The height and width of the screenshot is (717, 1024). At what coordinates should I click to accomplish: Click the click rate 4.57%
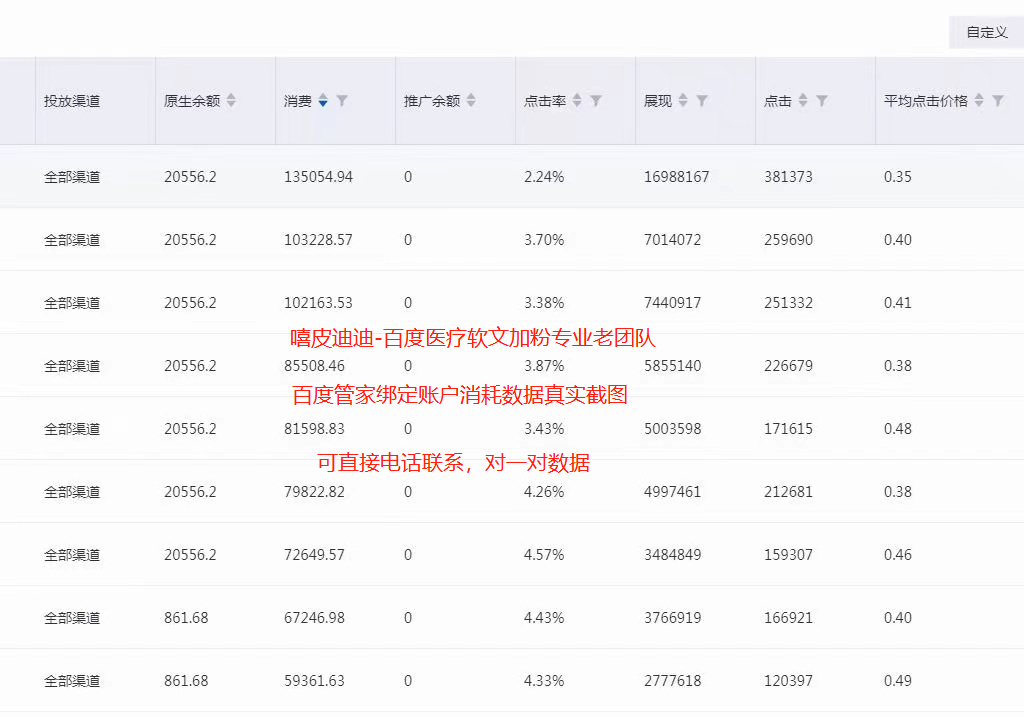544,555
